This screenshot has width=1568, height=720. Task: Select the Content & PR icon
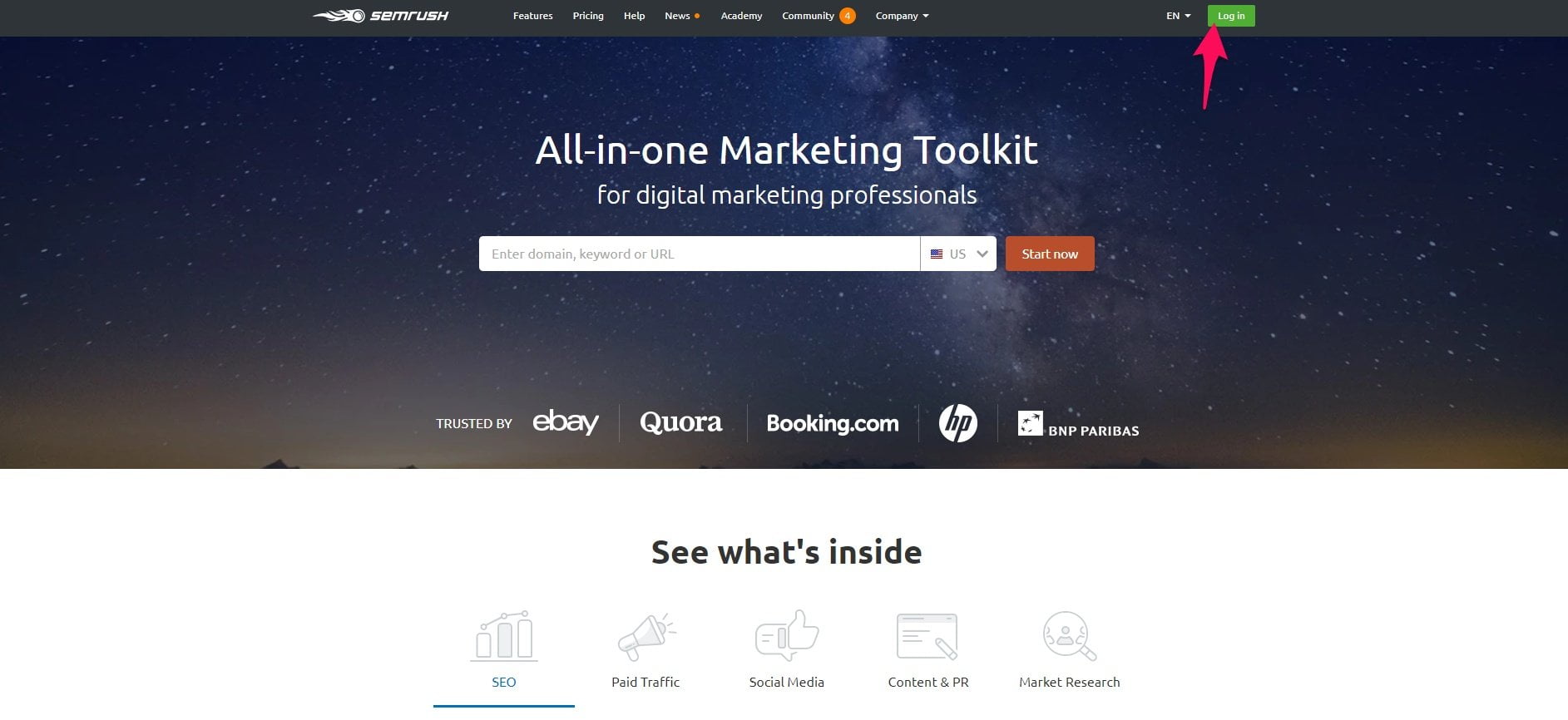[x=927, y=637]
